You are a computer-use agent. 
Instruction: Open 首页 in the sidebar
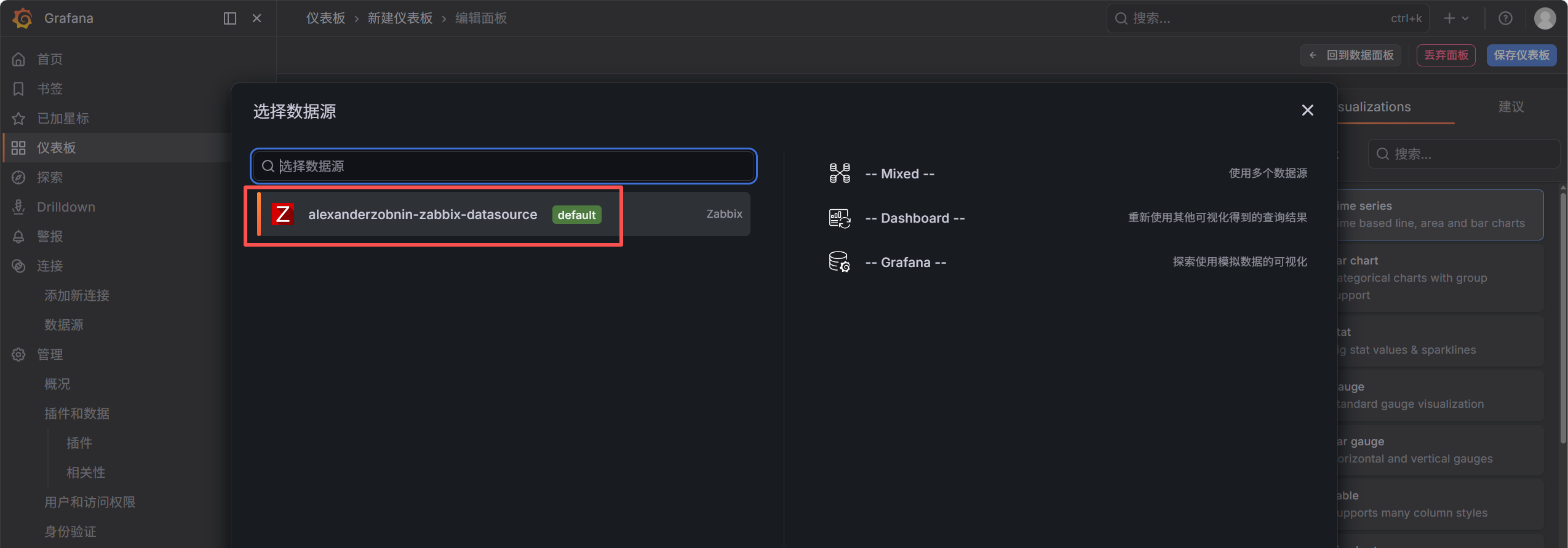tap(50, 59)
